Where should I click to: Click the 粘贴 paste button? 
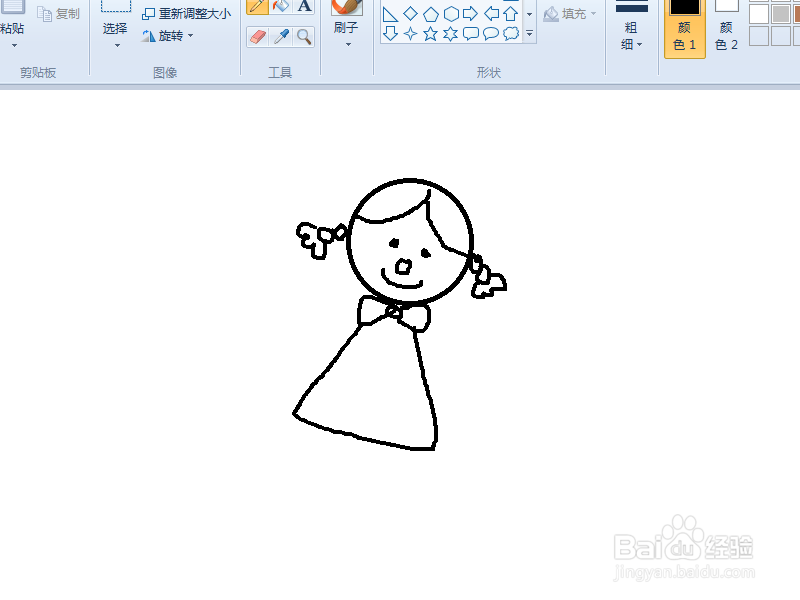[x=12, y=17]
